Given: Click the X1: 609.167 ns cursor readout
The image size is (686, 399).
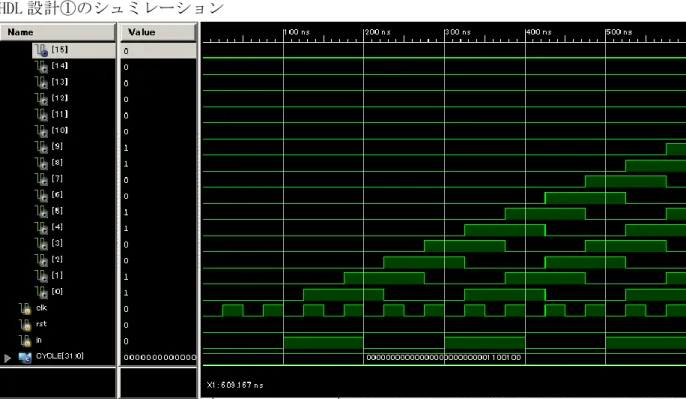Looking at the screenshot, I should click(x=235, y=385).
